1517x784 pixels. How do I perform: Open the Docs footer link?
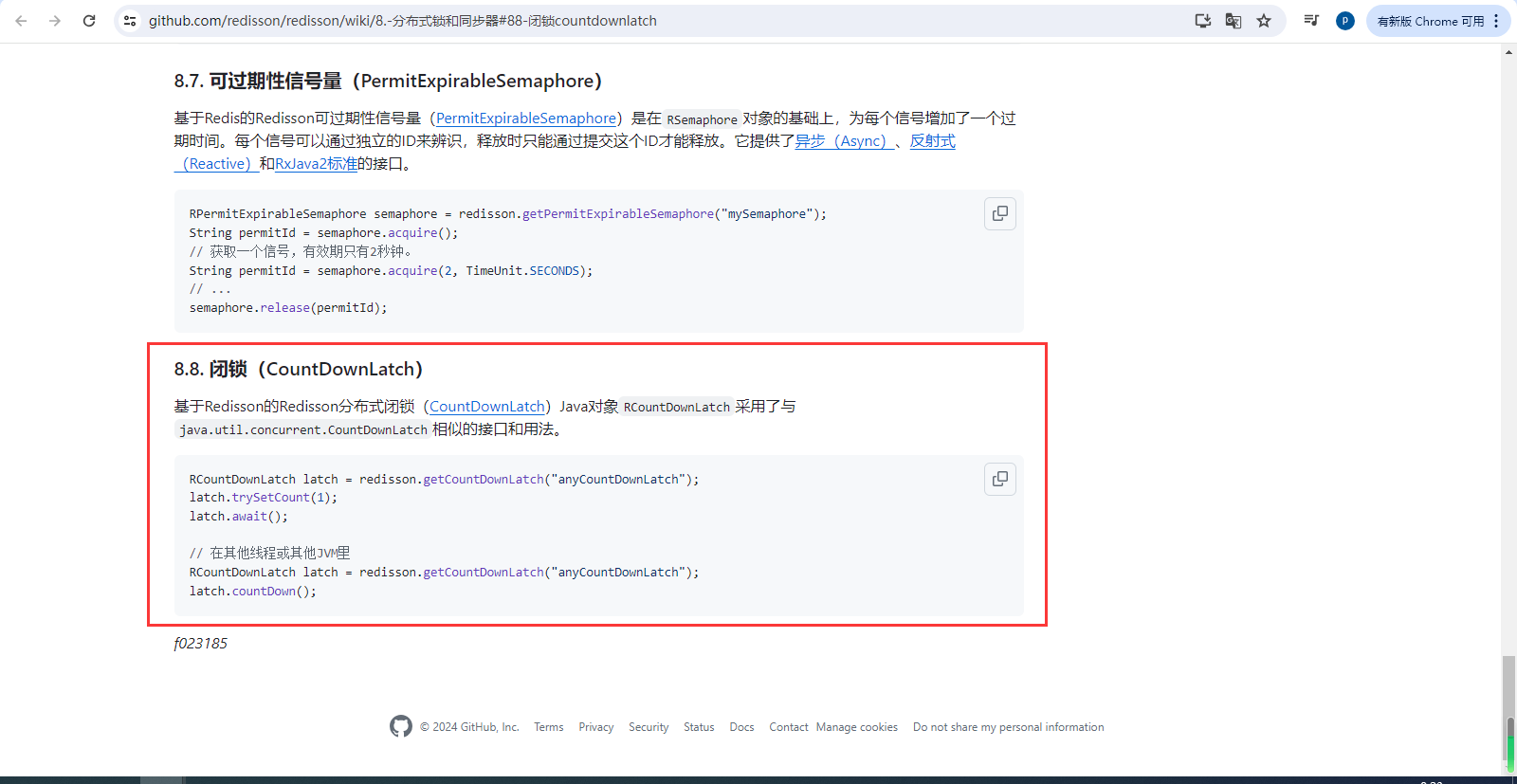point(741,727)
